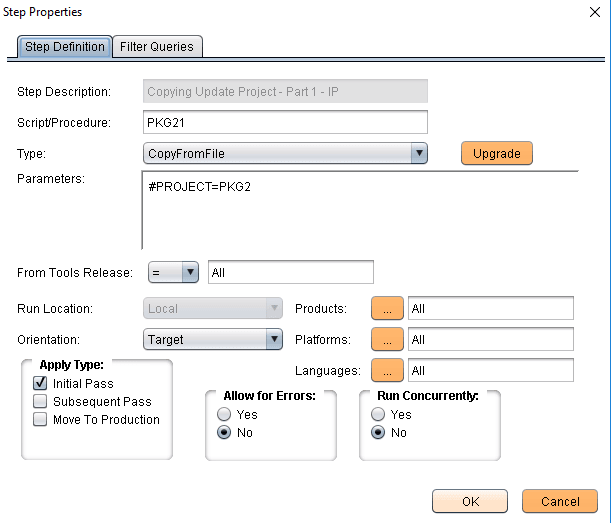The image size is (611, 523).
Task: Click the Cancel button
Action: click(x=560, y=501)
